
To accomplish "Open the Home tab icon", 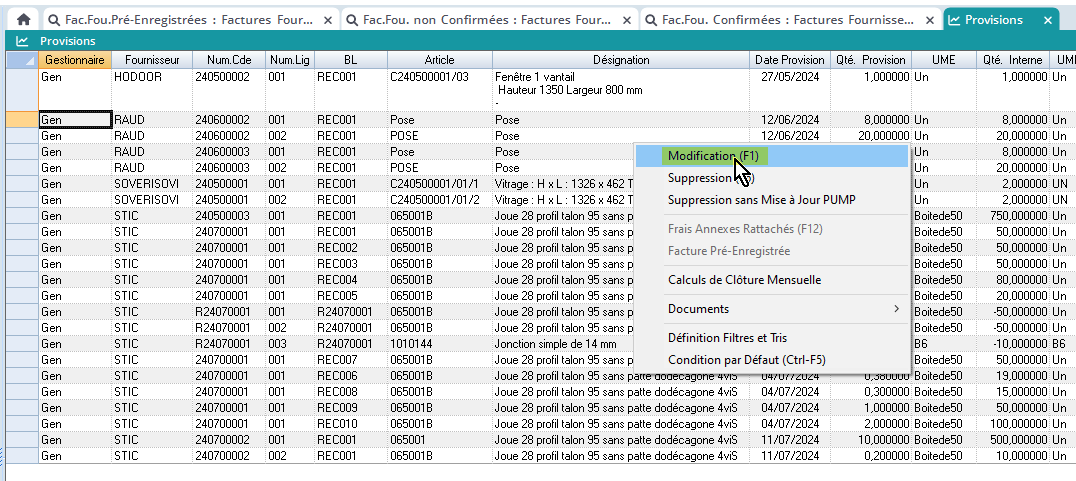I will pos(23,20).
